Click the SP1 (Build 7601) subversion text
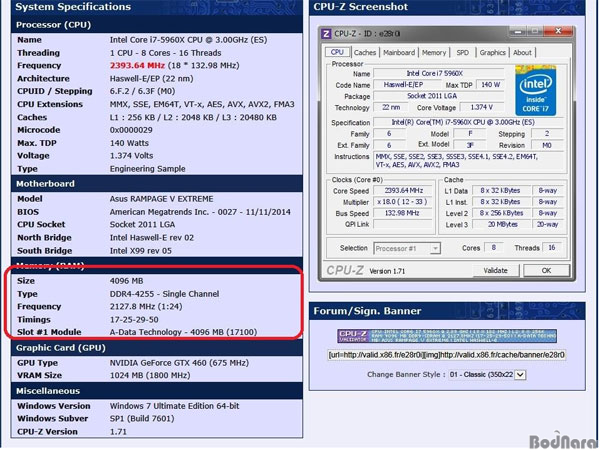 (x=142, y=419)
